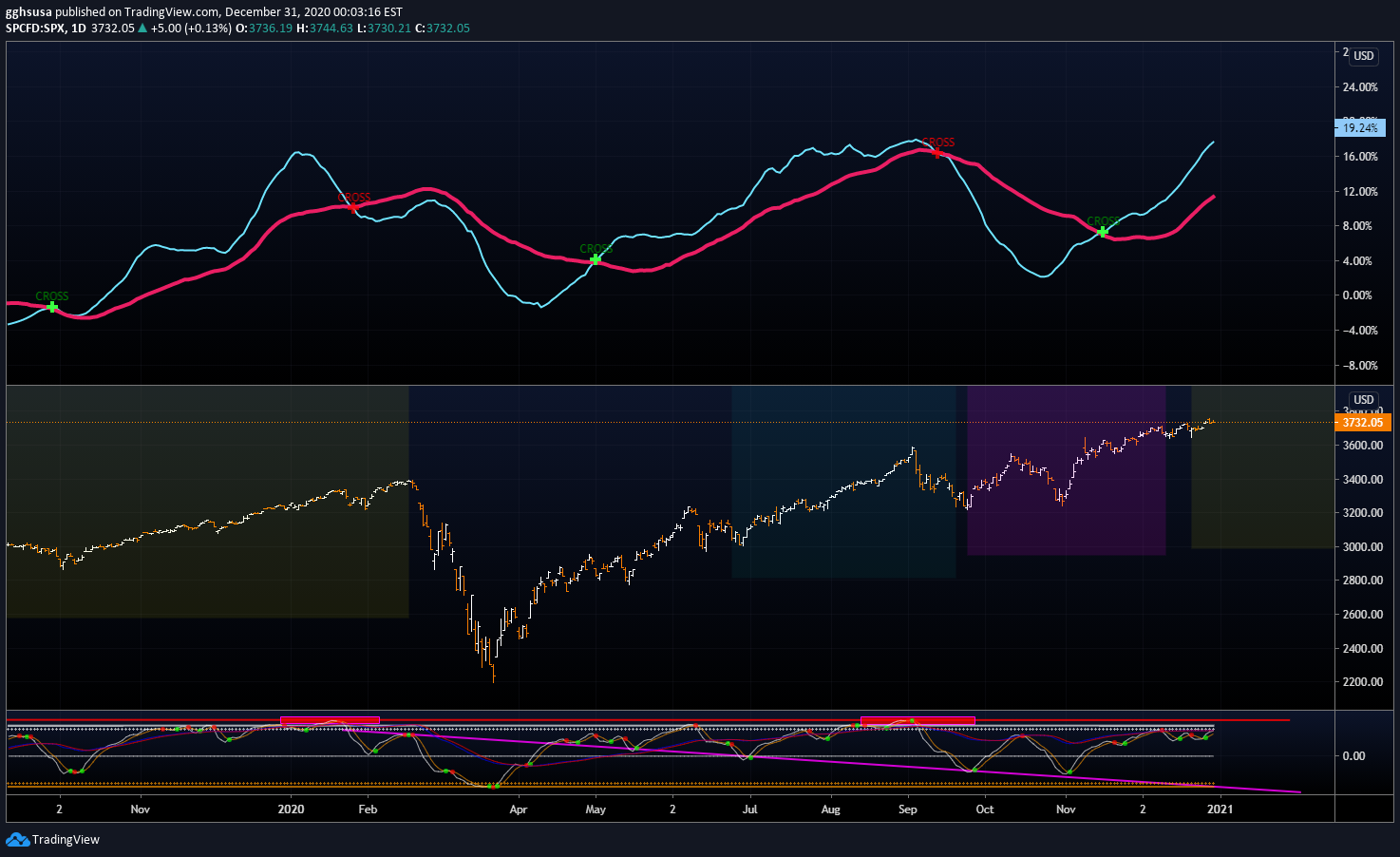This screenshot has width=1400, height=857.
Task: Click the Oct label on the time axis
Action: coord(985,809)
